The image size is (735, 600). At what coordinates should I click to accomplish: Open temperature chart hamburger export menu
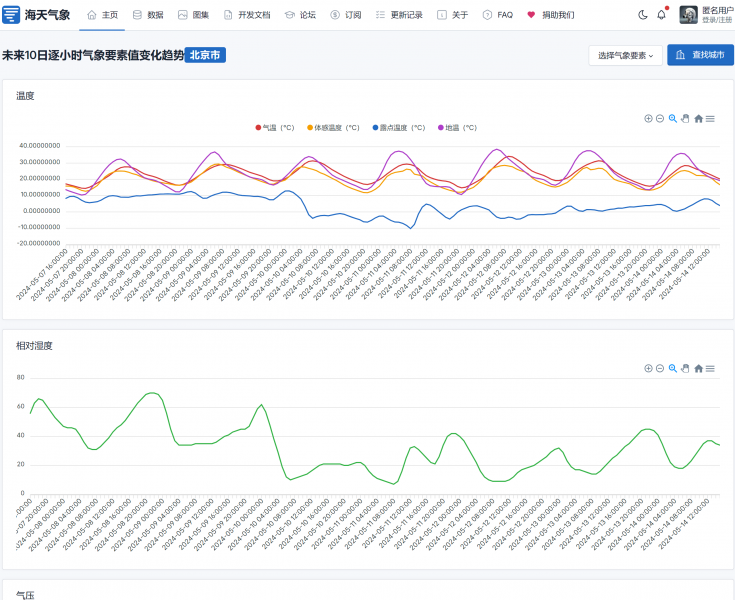click(710, 118)
